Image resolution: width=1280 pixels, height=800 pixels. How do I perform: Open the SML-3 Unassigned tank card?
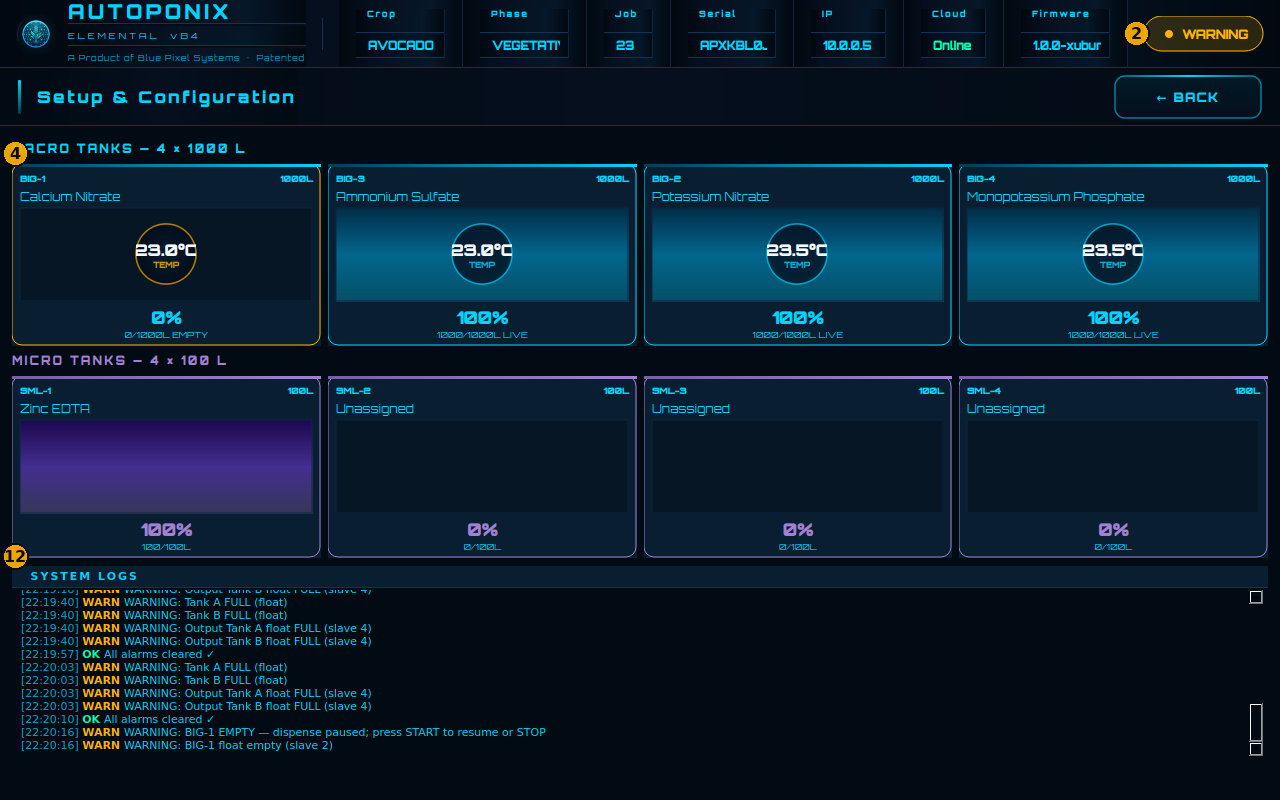[x=798, y=467]
